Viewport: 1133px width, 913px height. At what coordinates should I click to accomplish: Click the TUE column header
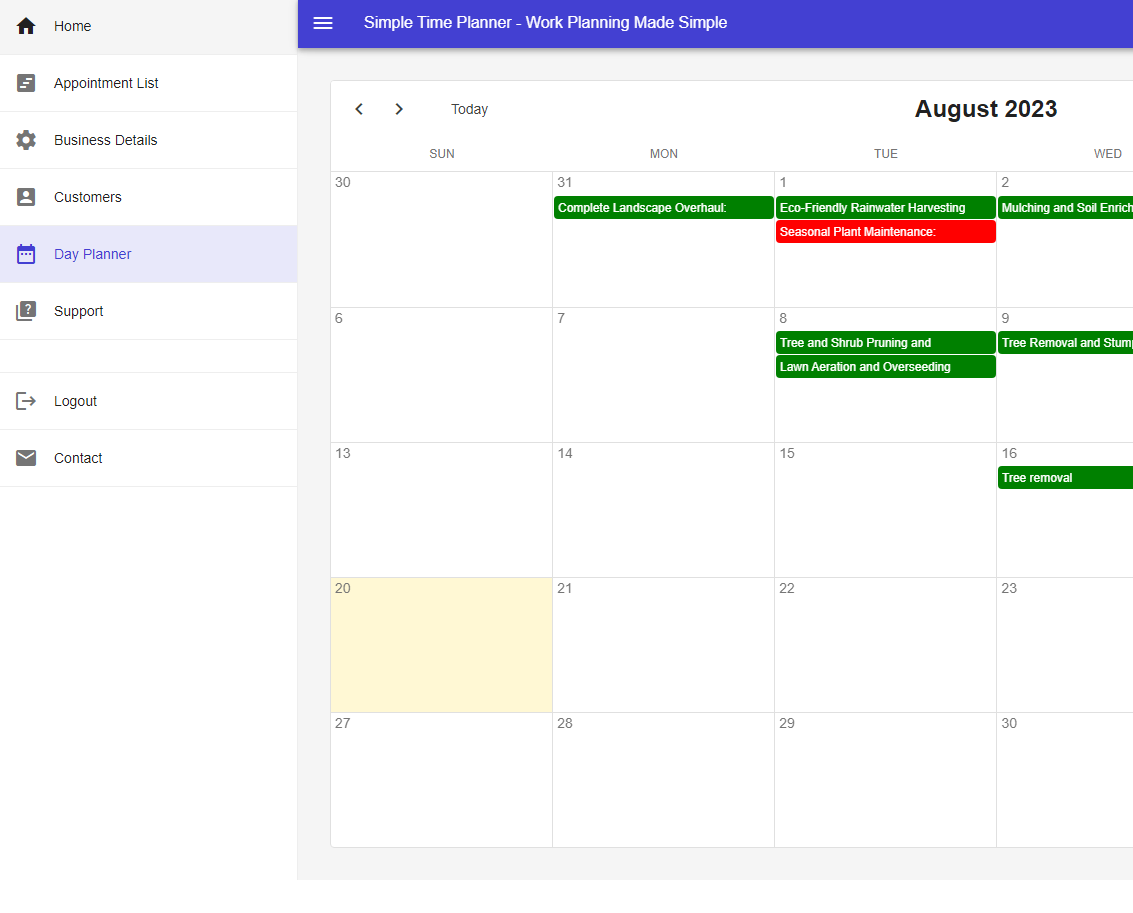coord(885,154)
